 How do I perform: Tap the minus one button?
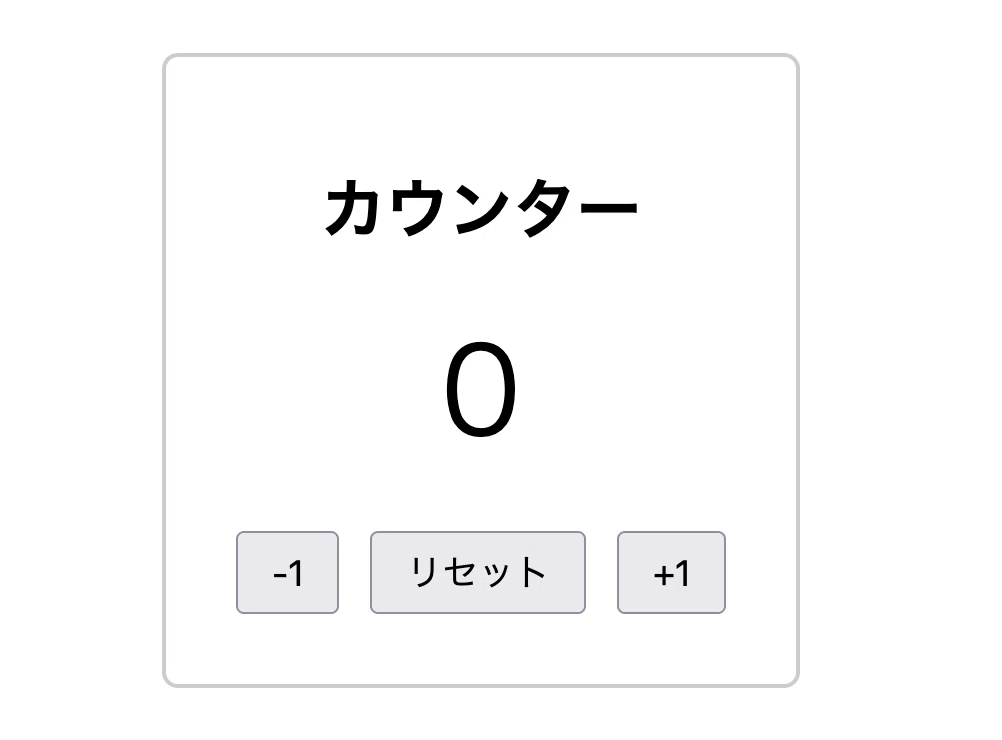288,573
